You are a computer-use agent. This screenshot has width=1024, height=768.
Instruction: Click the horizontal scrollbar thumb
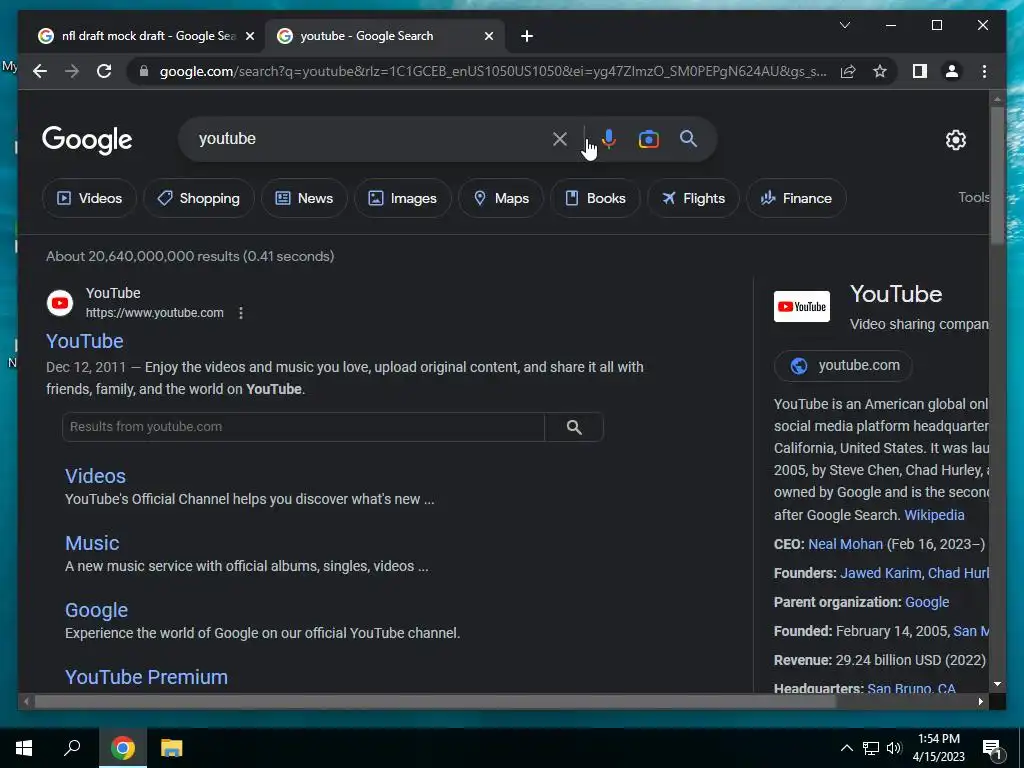[x=435, y=701]
